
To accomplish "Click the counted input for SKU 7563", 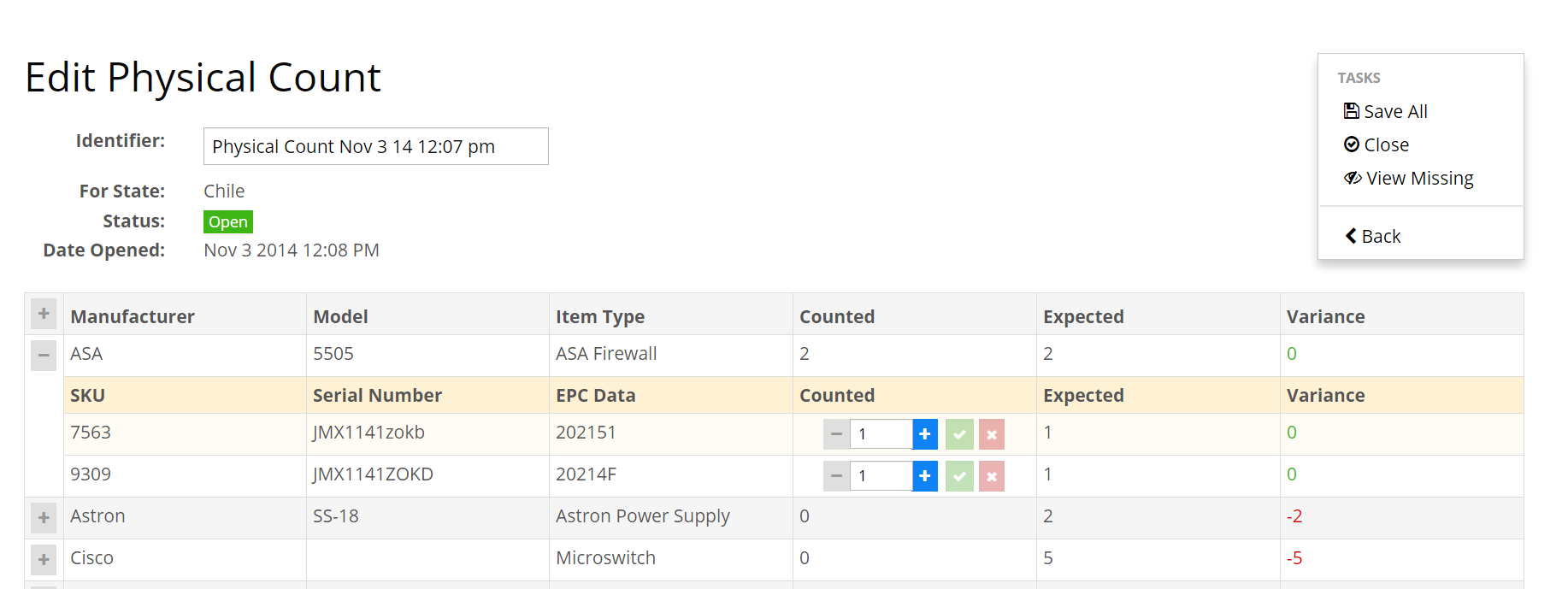I will click(x=881, y=434).
